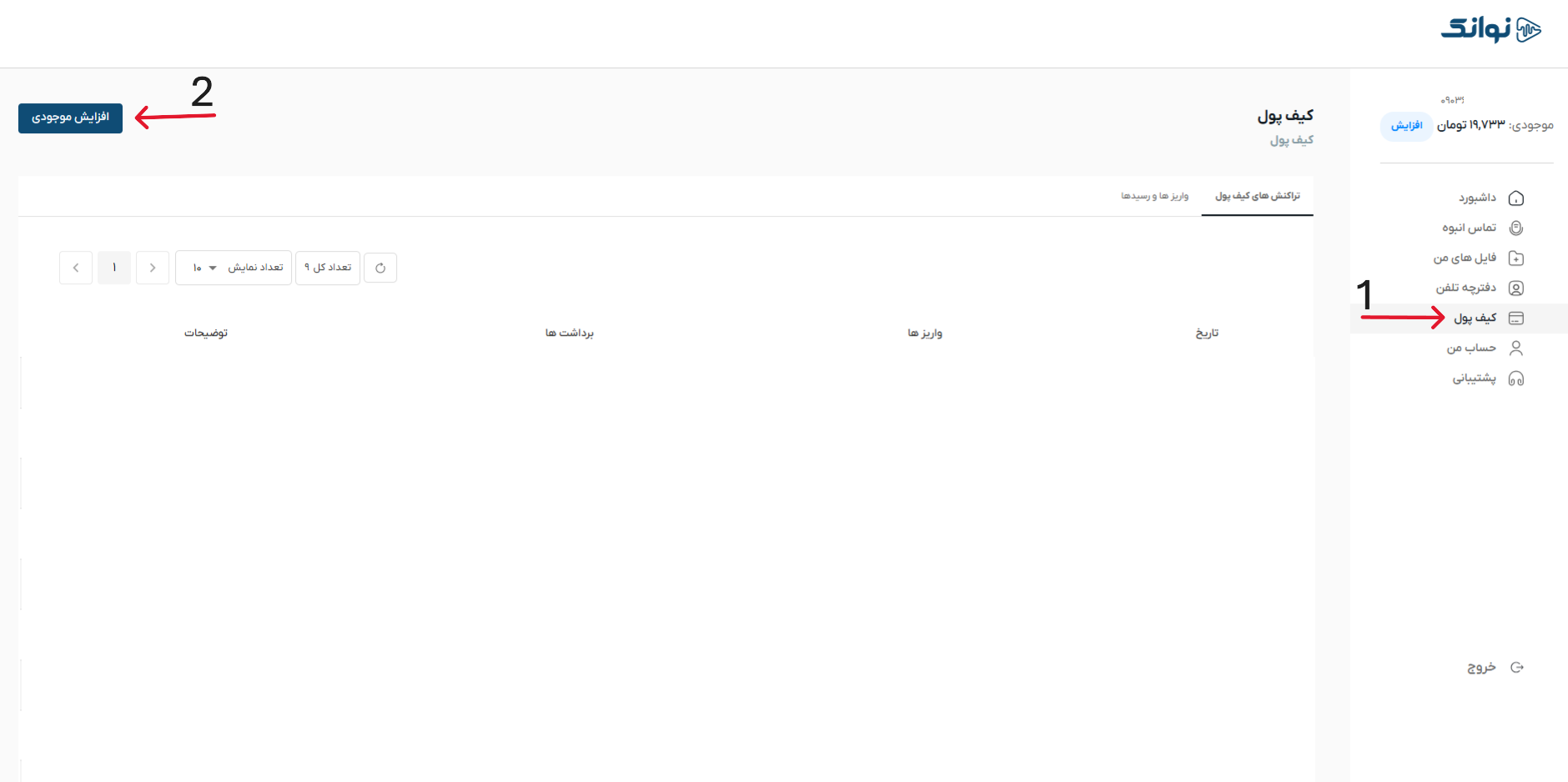Click the wallet (کیف پول) card icon
The height and width of the screenshot is (782, 1568).
pyautogui.click(x=1516, y=318)
